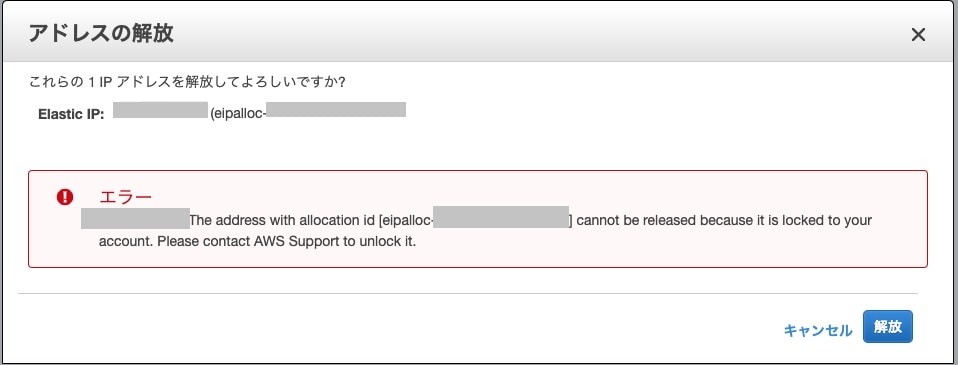958x365 pixels.
Task: Click the アドレスの解放 dialog title
Action: (101, 34)
